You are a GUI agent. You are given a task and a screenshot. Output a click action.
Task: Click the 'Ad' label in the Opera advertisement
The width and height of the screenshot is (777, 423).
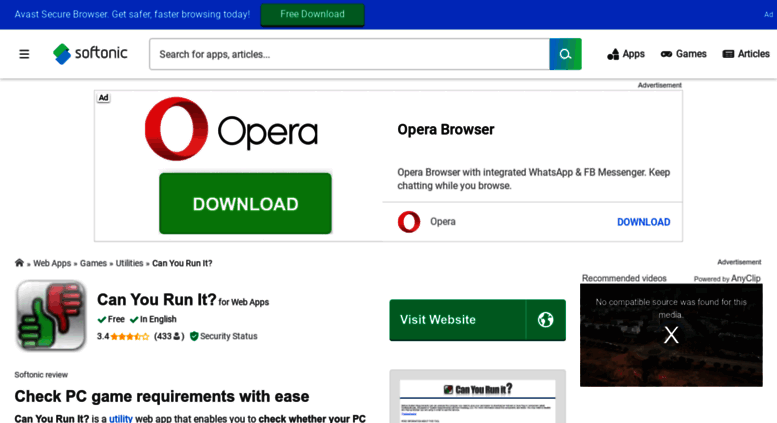tap(103, 98)
